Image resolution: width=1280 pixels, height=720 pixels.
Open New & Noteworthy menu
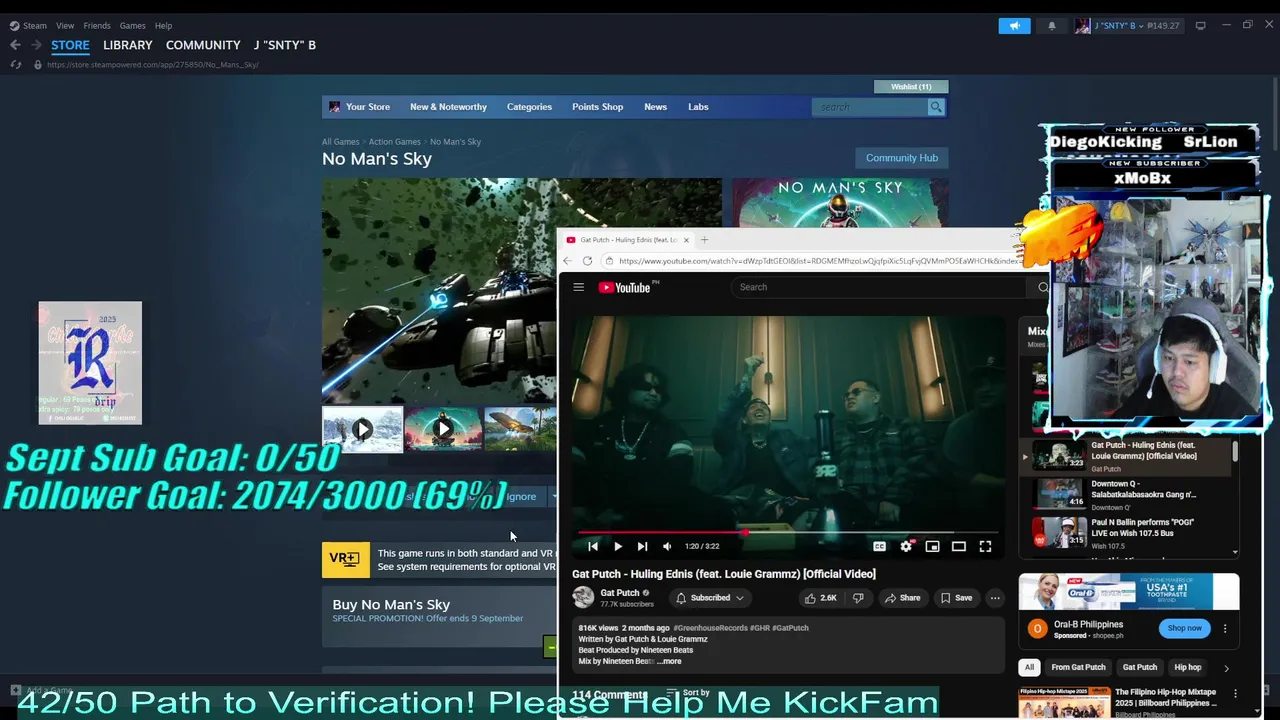[448, 107]
